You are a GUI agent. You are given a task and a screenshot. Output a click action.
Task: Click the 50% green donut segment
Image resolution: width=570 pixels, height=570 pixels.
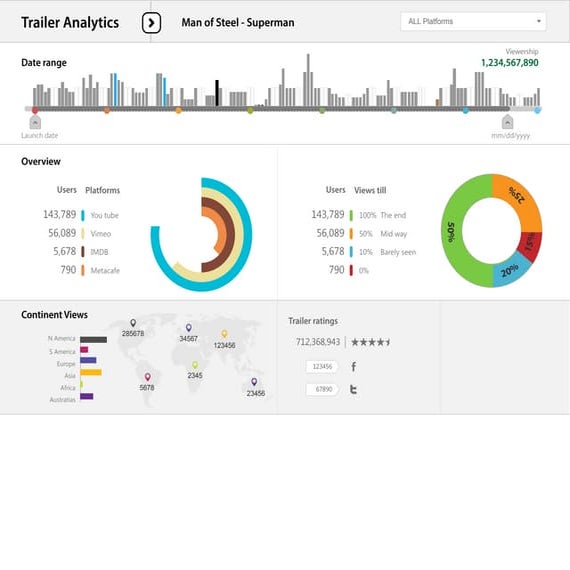pyautogui.click(x=451, y=232)
